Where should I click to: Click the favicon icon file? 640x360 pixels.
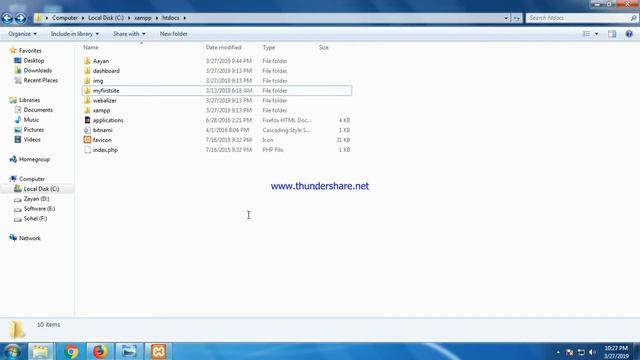tap(87, 140)
